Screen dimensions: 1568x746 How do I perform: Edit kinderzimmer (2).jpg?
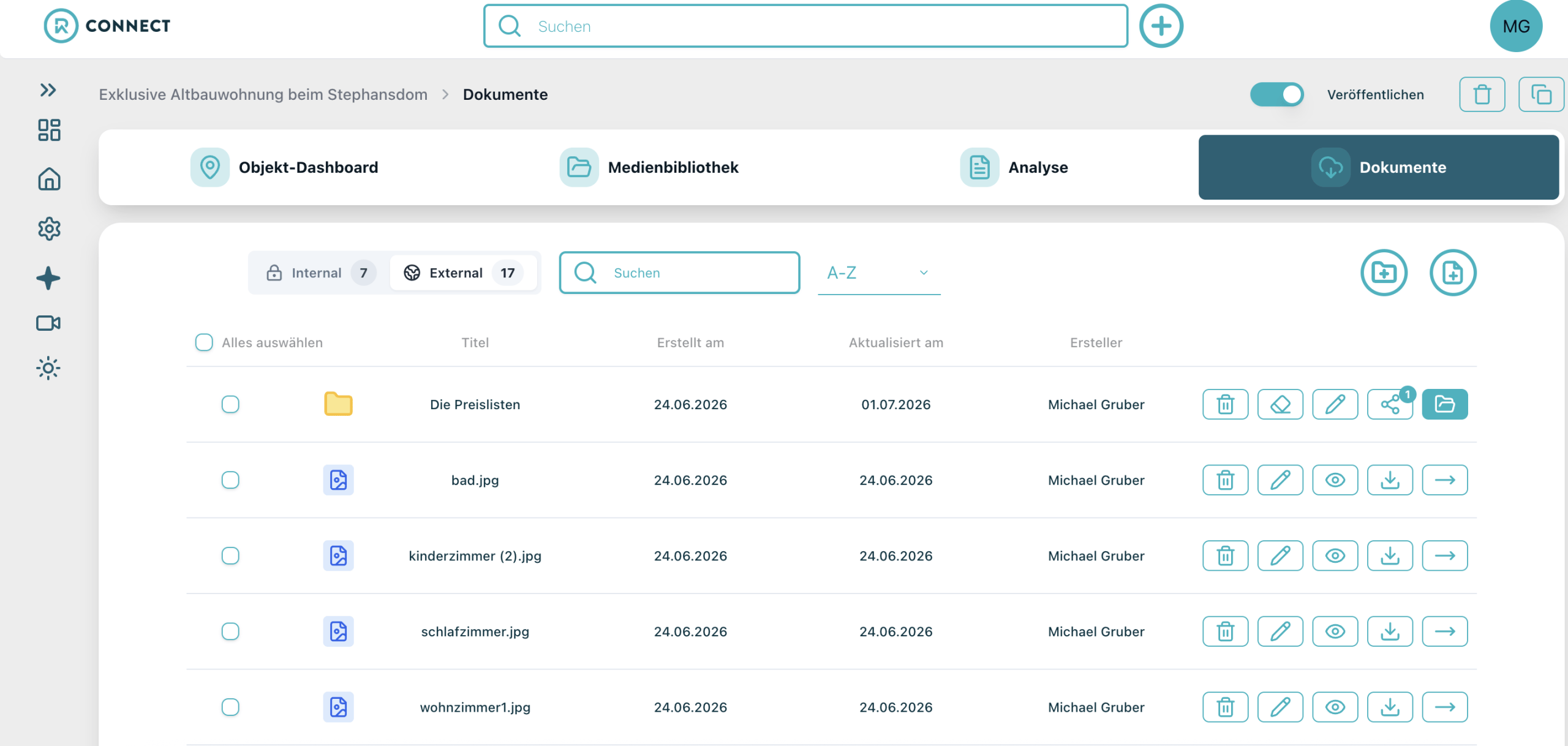coord(1280,556)
